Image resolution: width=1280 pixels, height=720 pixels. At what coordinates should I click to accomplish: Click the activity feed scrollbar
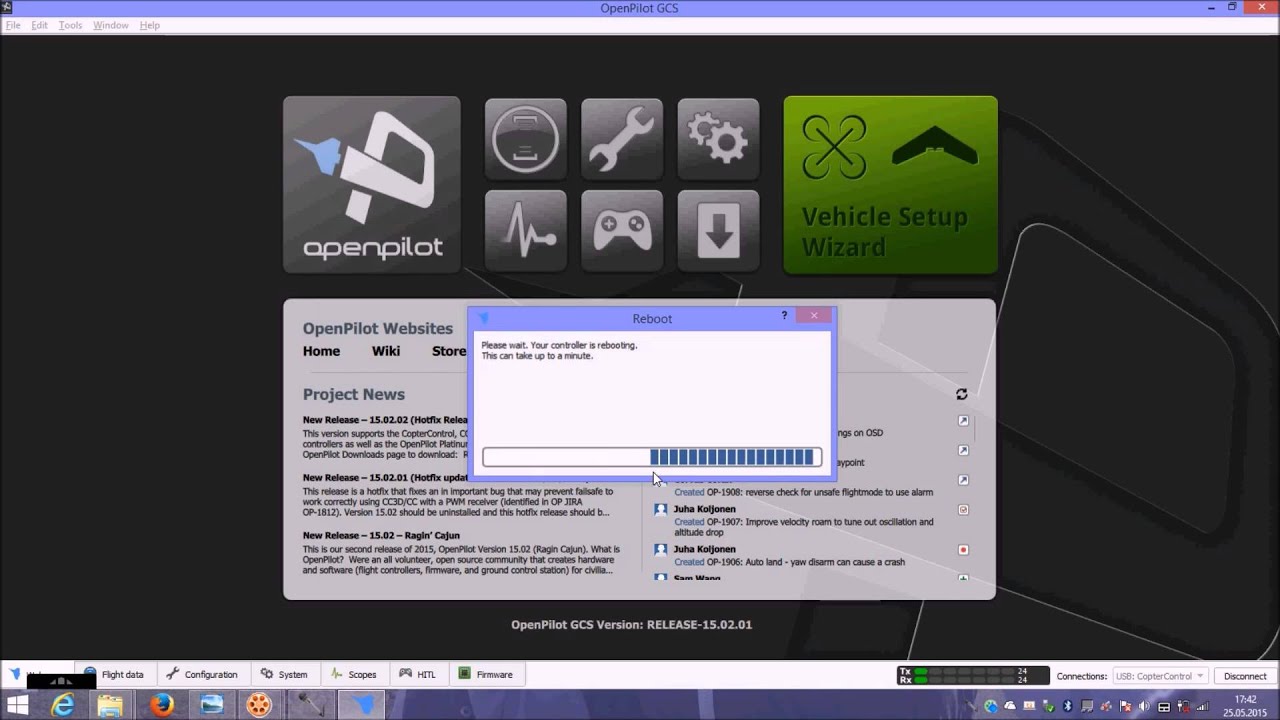[x=976, y=430]
